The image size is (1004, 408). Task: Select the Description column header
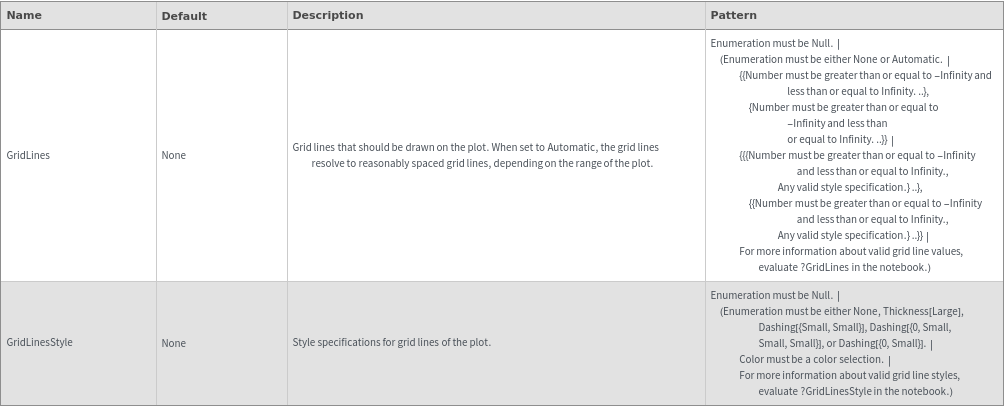point(328,15)
